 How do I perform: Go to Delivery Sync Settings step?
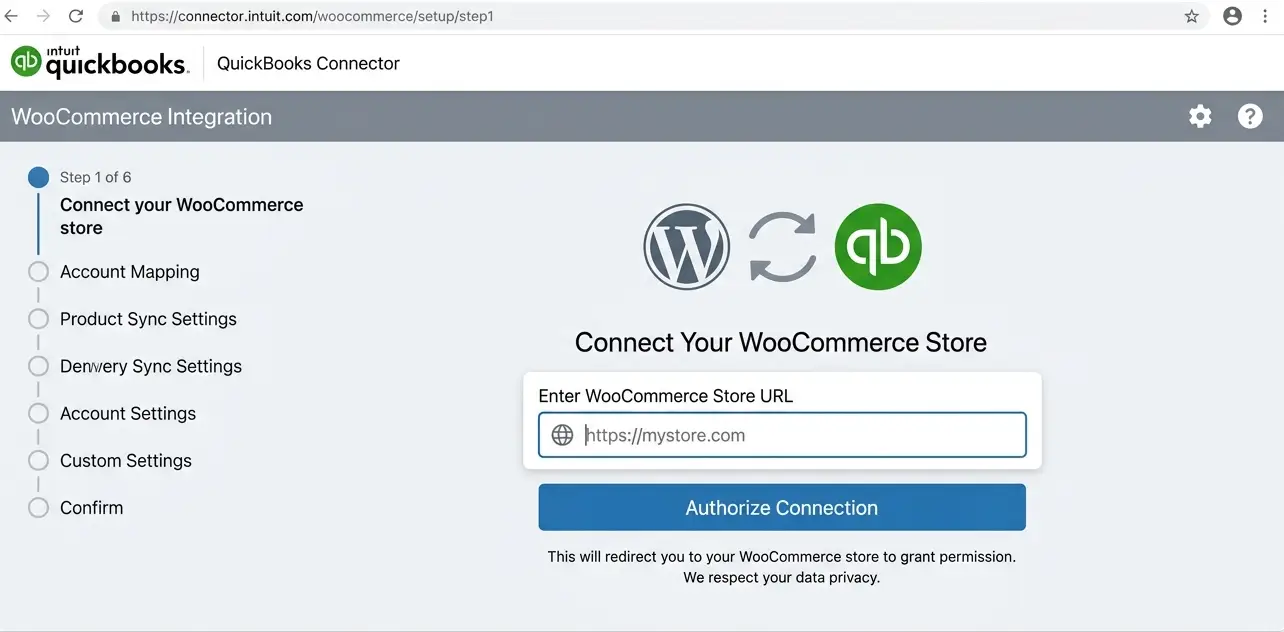tap(151, 366)
